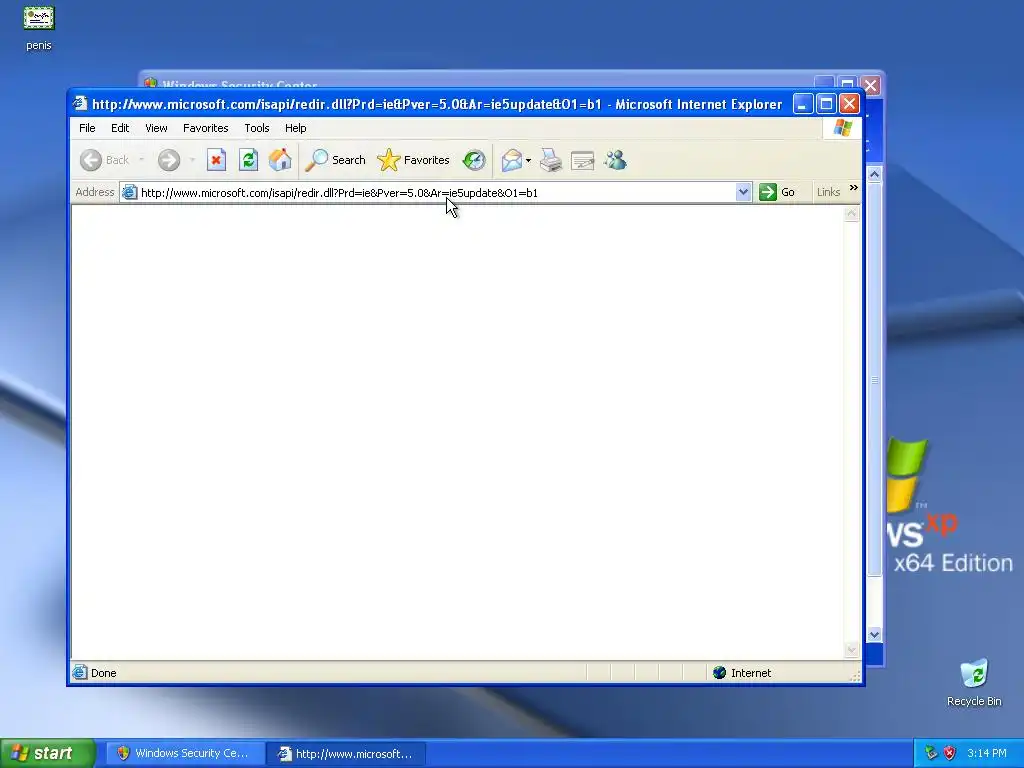The height and width of the screenshot is (768, 1024).
Task: Click the Back arrow button
Action: point(104,160)
